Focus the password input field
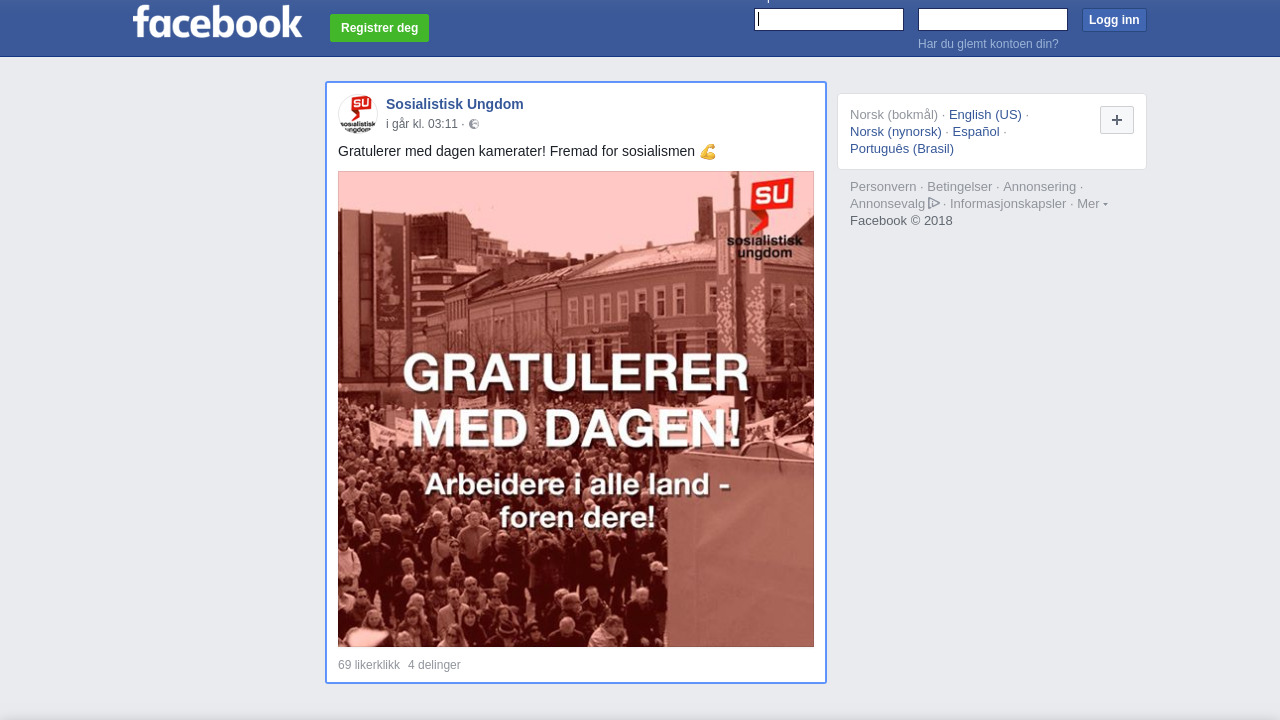The width and height of the screenshot is (1280, 720). click(993, 20)
